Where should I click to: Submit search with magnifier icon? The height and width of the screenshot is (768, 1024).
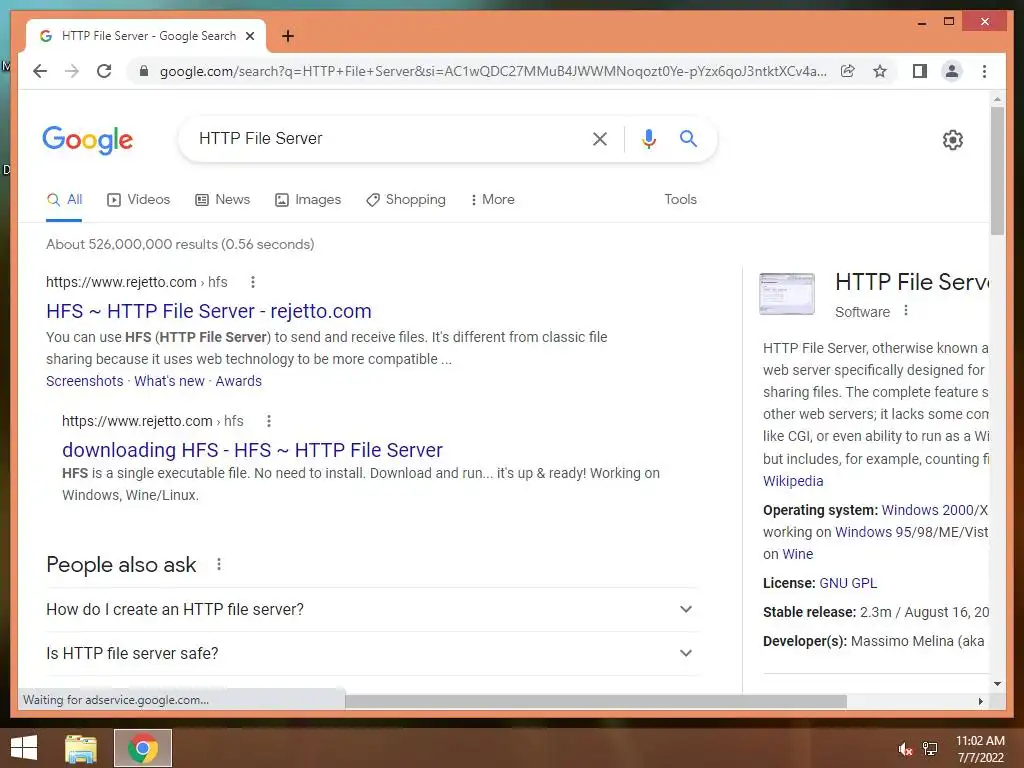click(688, 138)
